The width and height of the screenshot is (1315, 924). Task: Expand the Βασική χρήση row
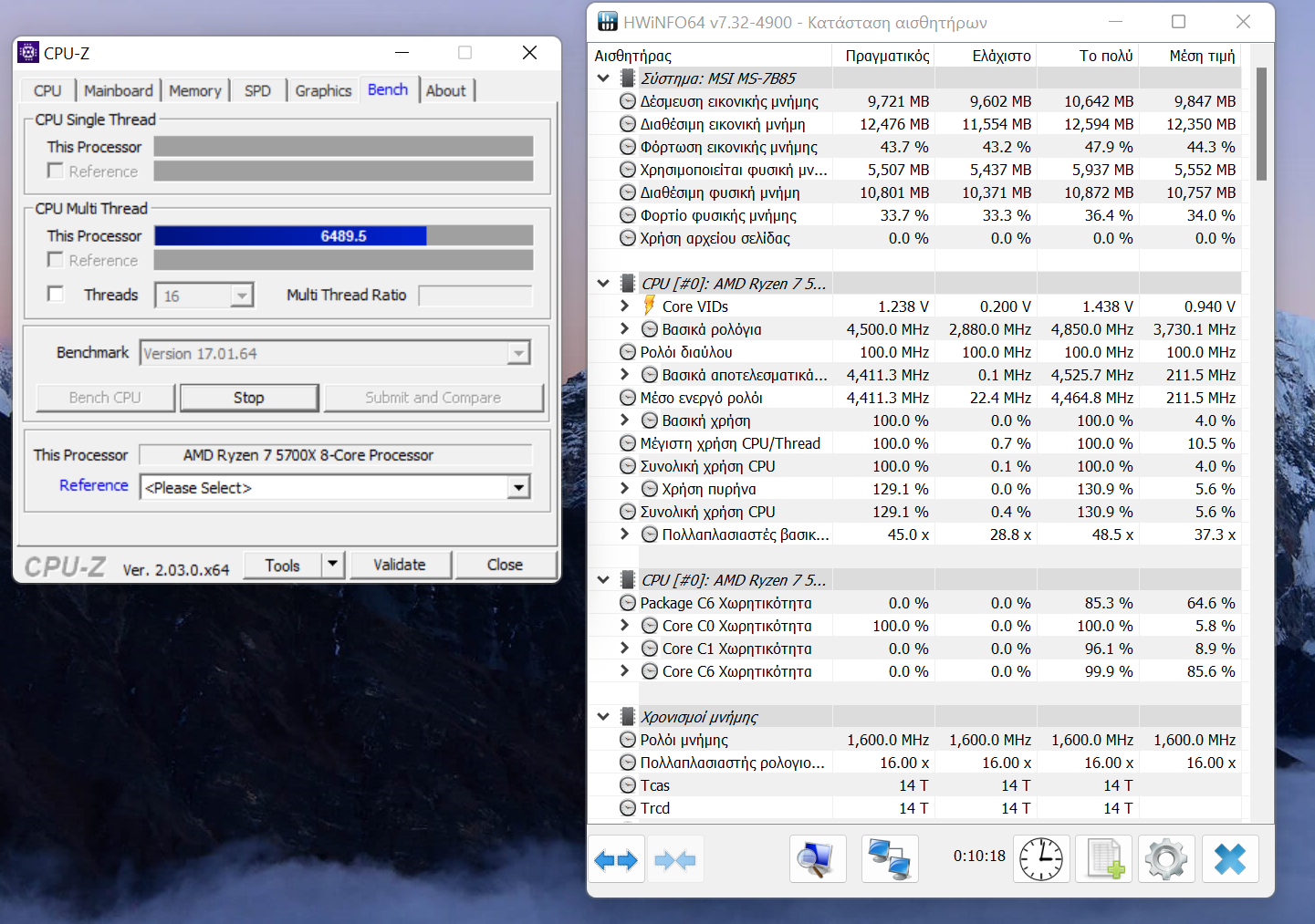pyautogui.click(x=625, y=420)
